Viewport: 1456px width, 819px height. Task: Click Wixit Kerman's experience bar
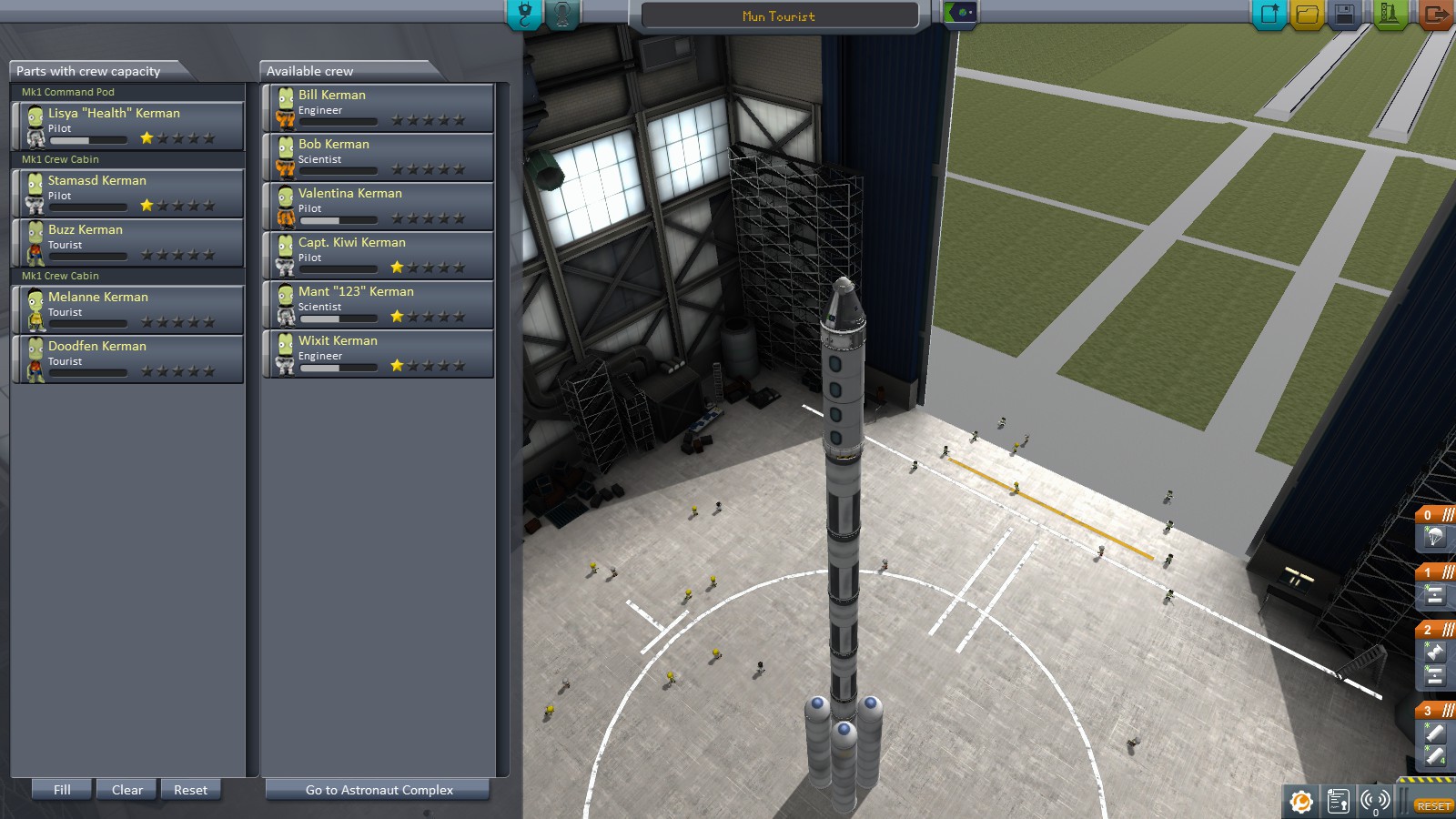338,368
